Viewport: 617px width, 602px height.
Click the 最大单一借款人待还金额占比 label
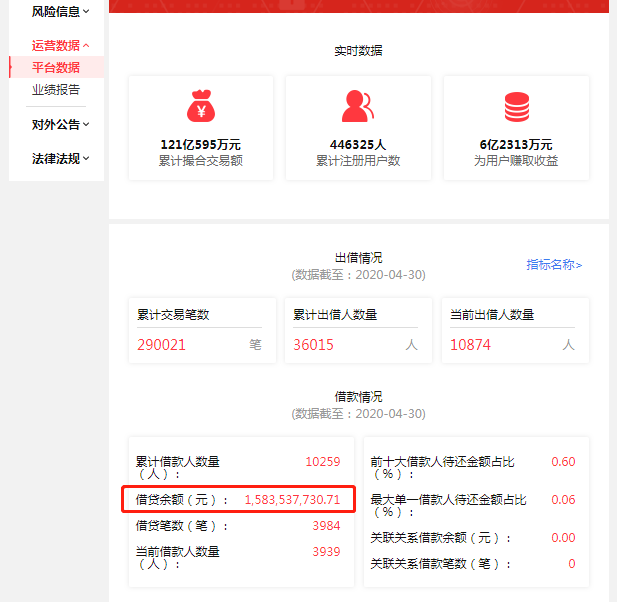448,506
